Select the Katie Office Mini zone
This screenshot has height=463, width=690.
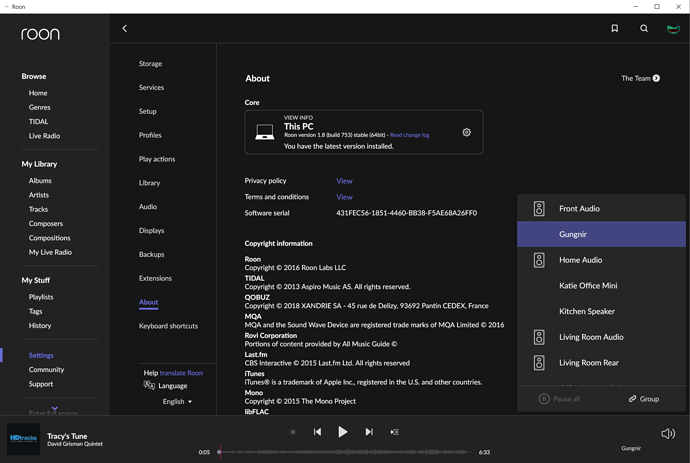click(601, 286)
